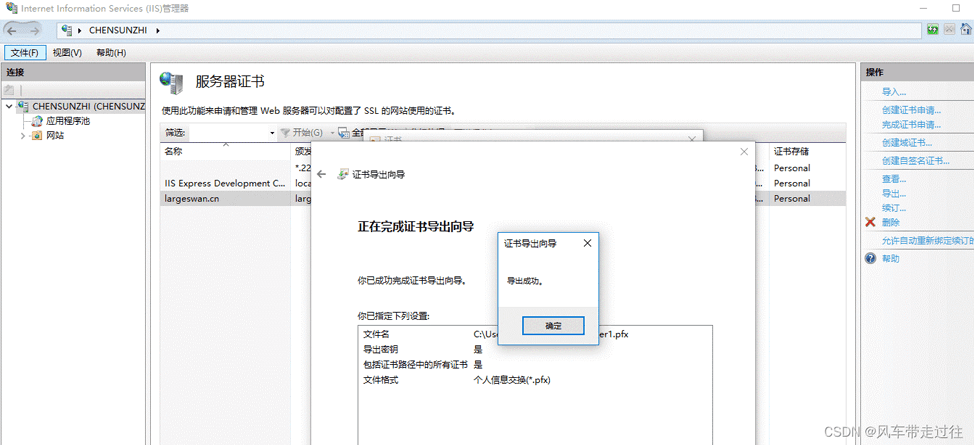
Task: Open the address bar arrow after CHENSUNZHI
Action: pos(158,30)
